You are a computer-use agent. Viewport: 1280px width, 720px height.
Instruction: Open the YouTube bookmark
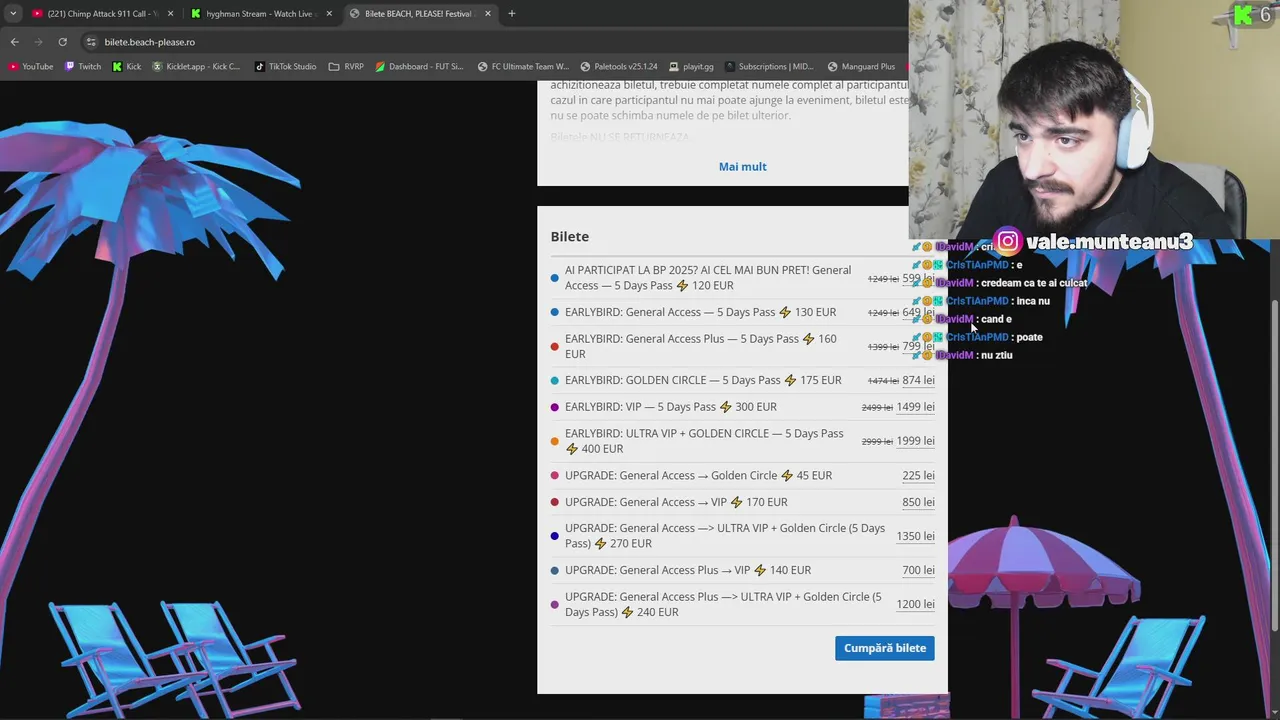(31, 67)
